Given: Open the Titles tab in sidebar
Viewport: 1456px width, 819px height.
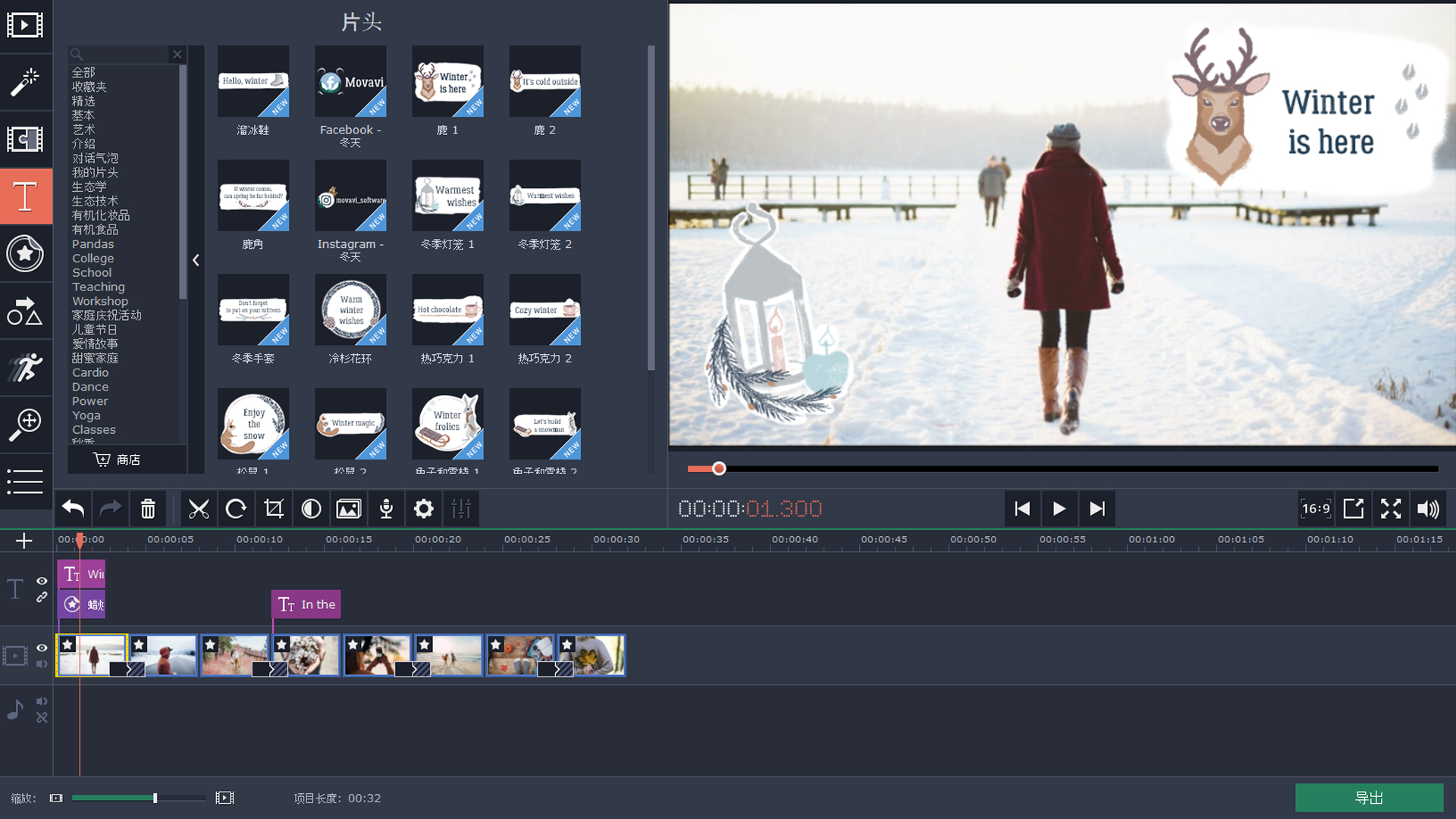Looking at the screenshot, I should (25, 196).
